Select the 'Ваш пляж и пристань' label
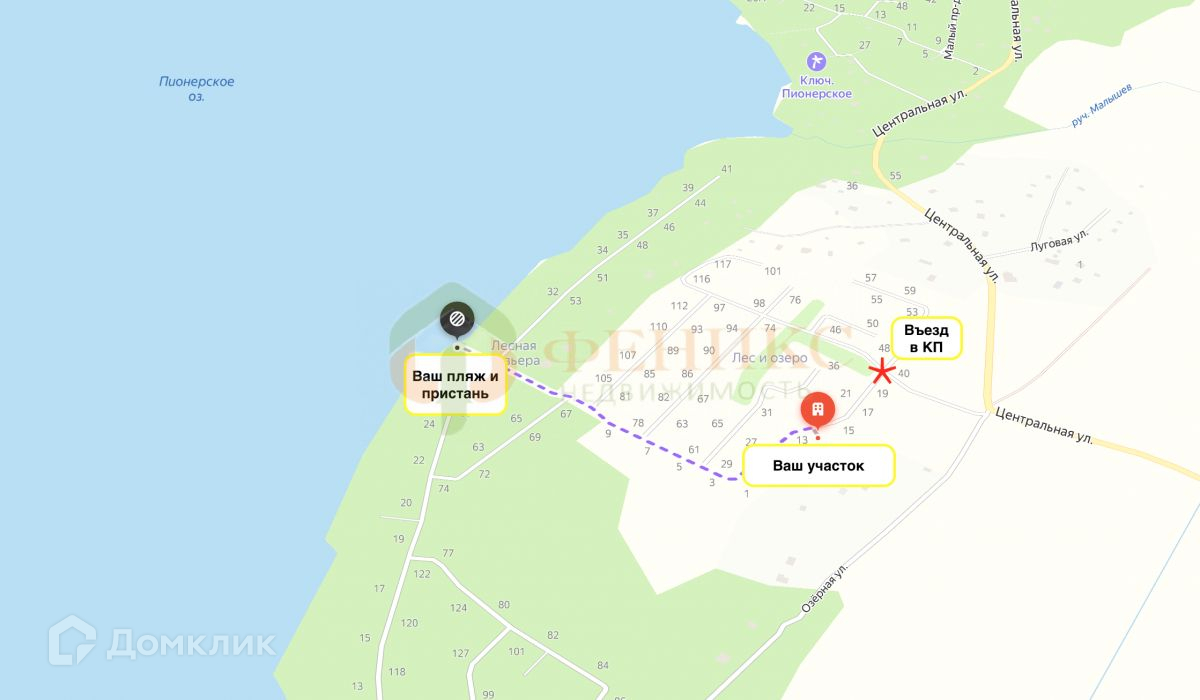1200x700 pixels. [455, 385]
